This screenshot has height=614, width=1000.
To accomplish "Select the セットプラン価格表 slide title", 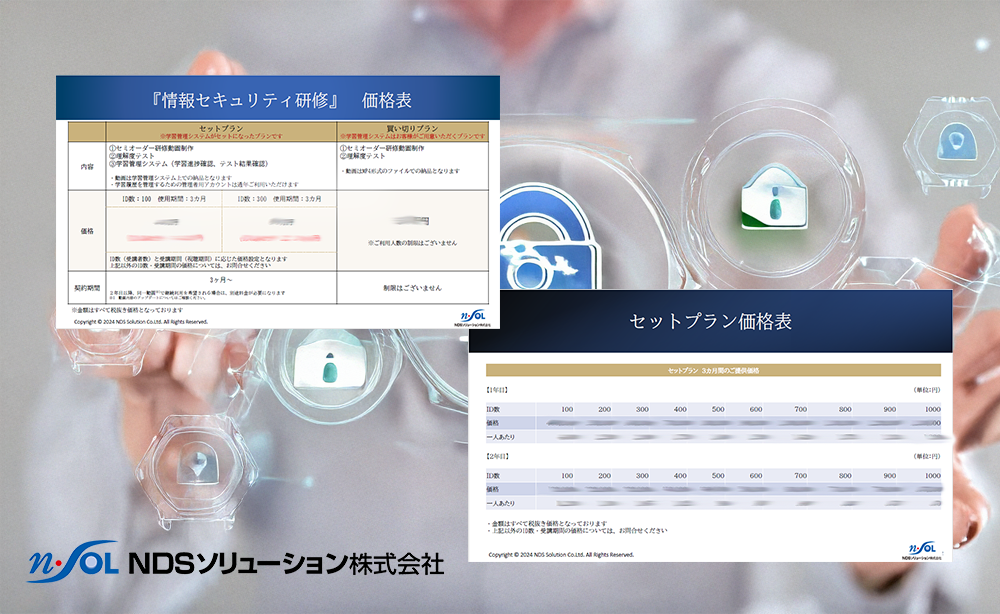I will tap(711, 321).
